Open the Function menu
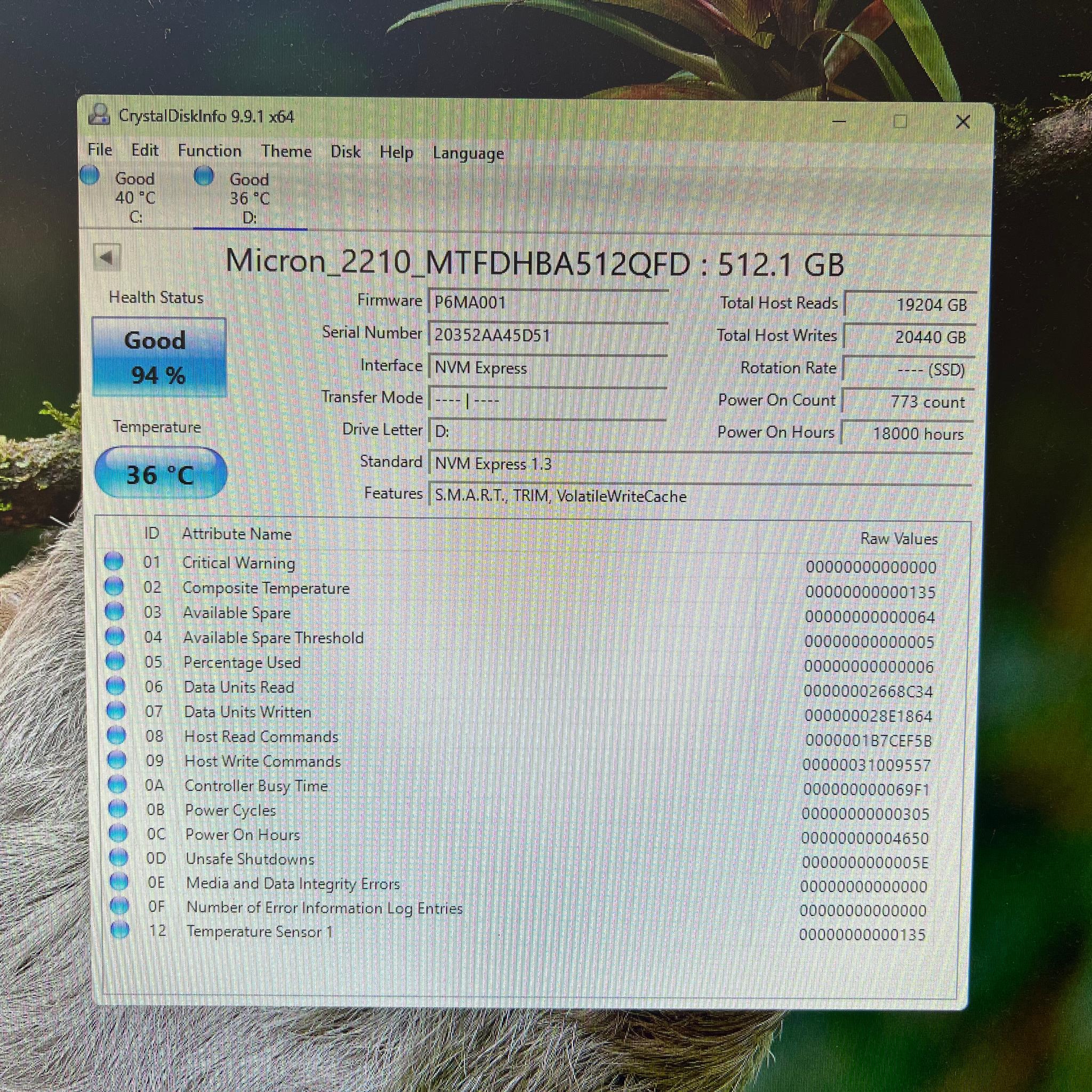Image resolution: width=1092 pixels, height=1092 pixels. (x=209, y=151)
